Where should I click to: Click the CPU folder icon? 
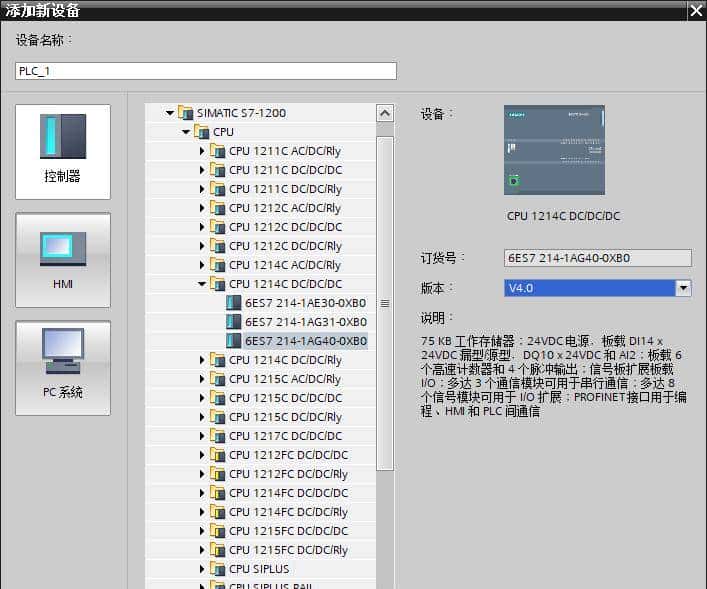202,131
